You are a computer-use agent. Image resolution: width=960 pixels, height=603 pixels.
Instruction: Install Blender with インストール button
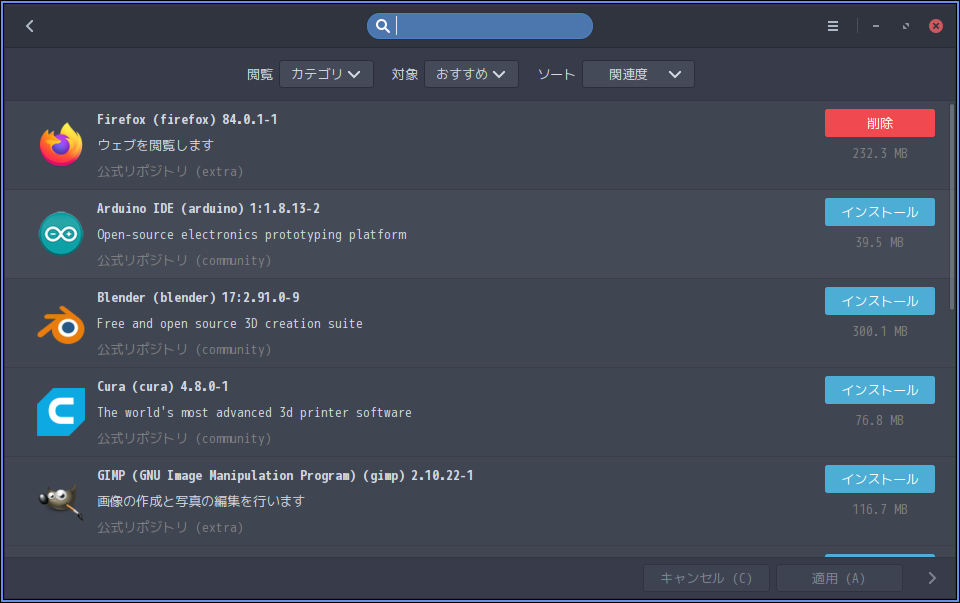879,301
